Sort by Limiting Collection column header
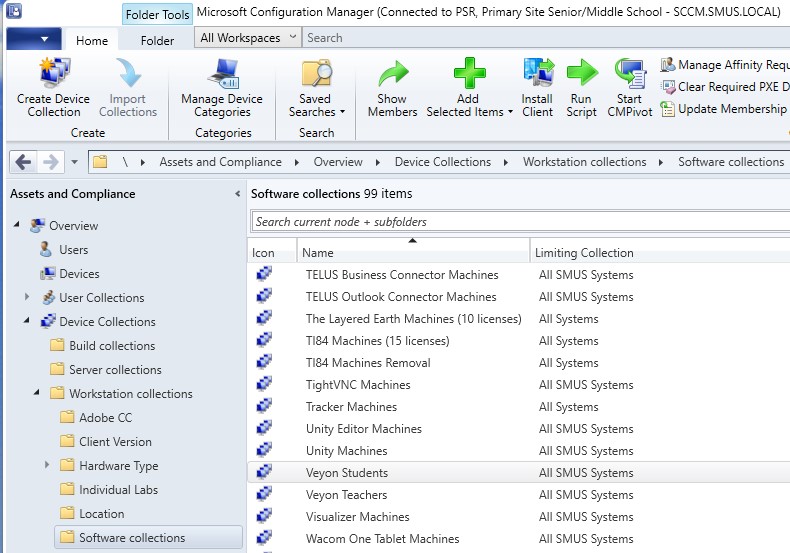 [x=584, y=252]
